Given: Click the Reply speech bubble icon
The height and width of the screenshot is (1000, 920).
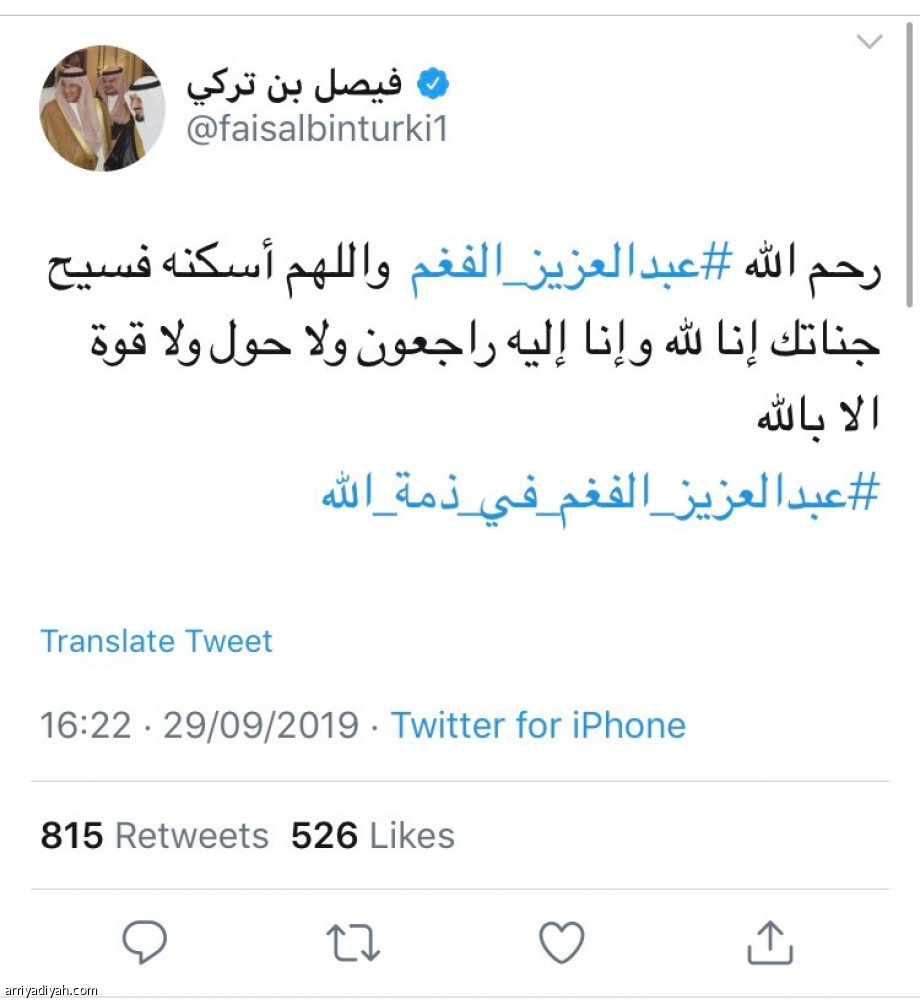Looking at the screenshot, I should pos(145,938).
